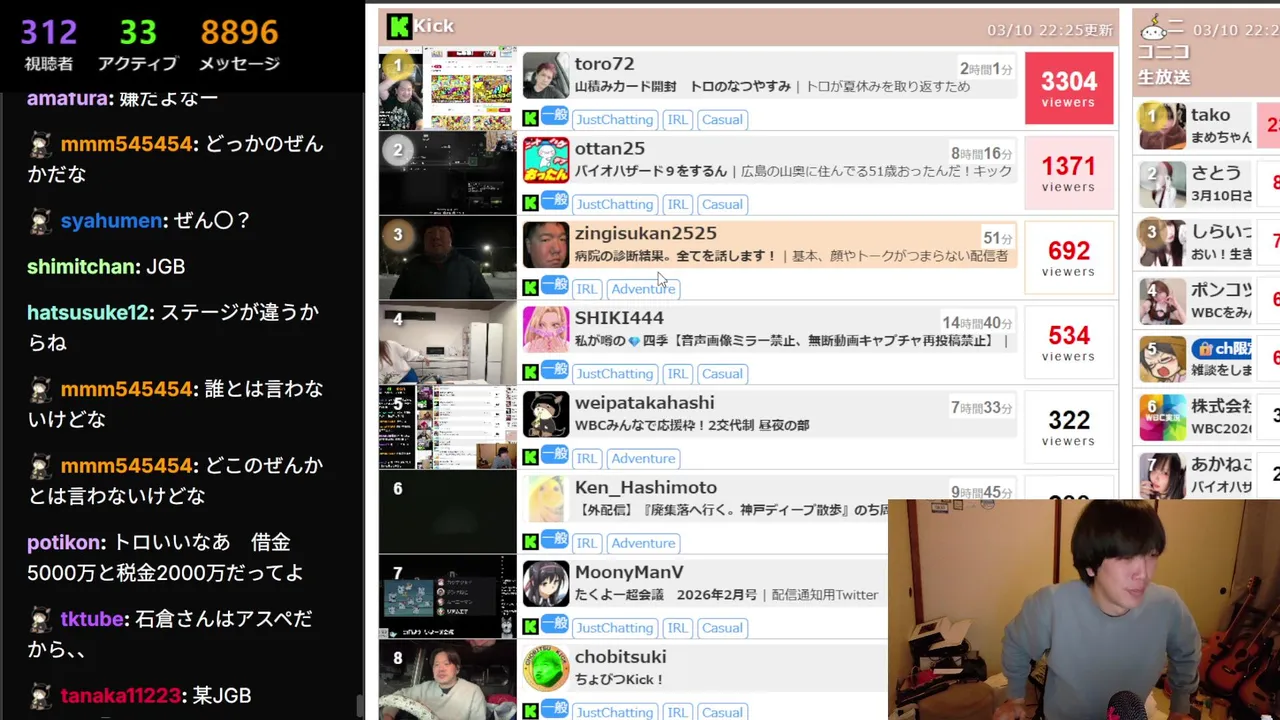Open tako's avatar in the Niconico list

pyautogui.click(x=1162, y=127)
